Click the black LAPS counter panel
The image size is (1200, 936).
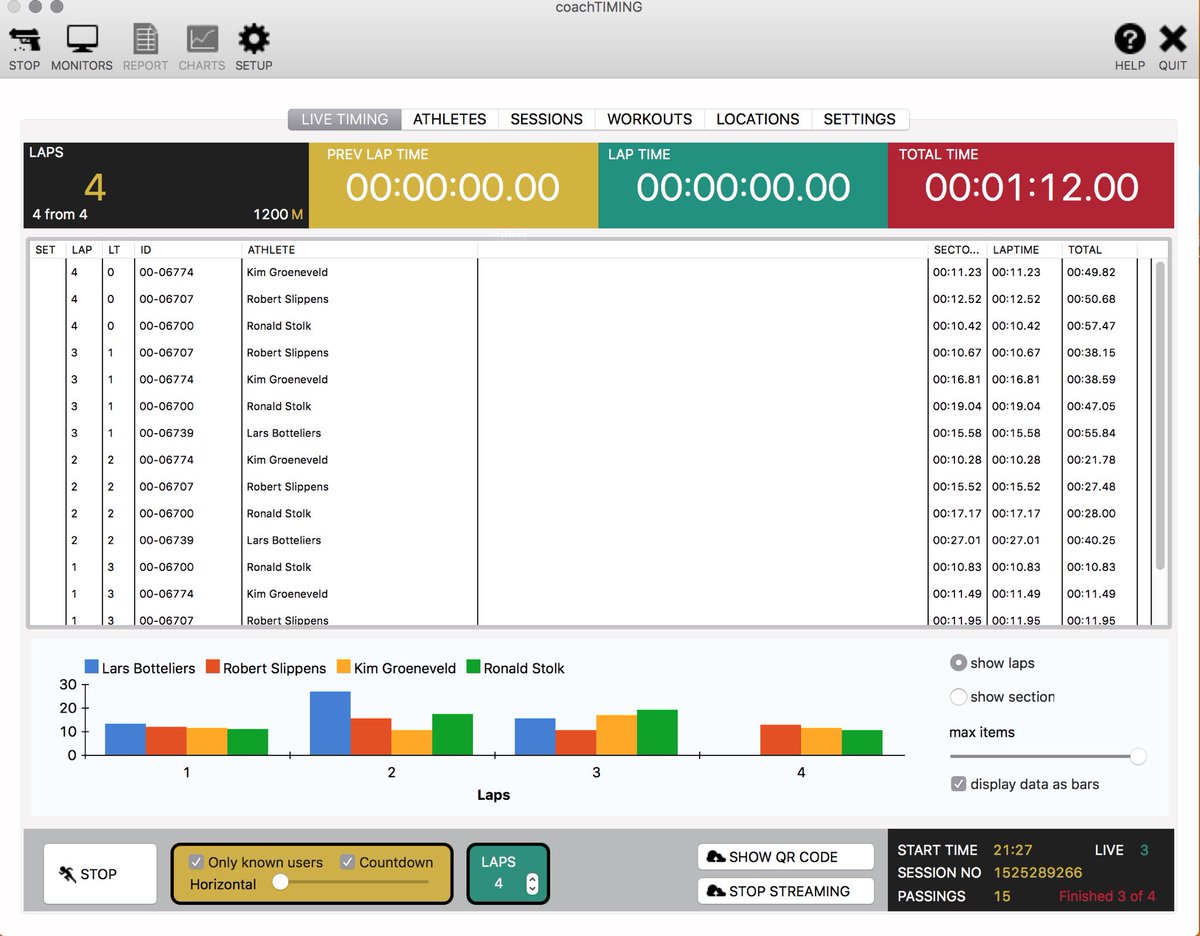(166, 185)
